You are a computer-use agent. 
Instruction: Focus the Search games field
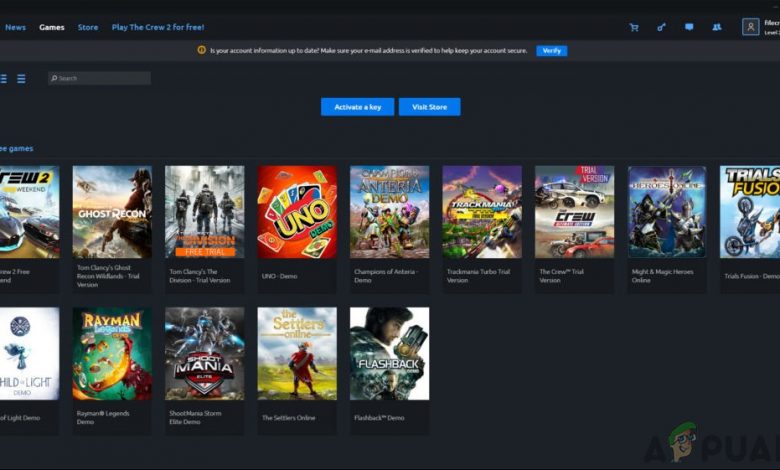[99, 78]
